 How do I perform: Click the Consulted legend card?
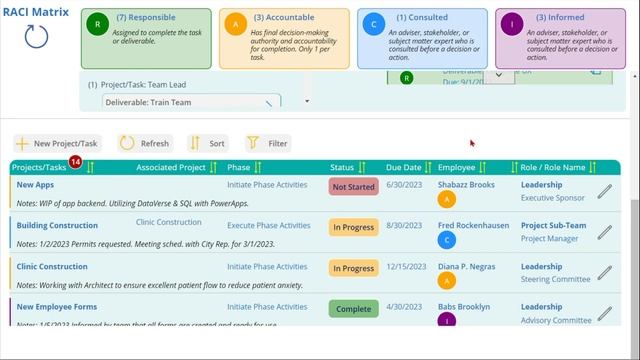pos(422,39)
